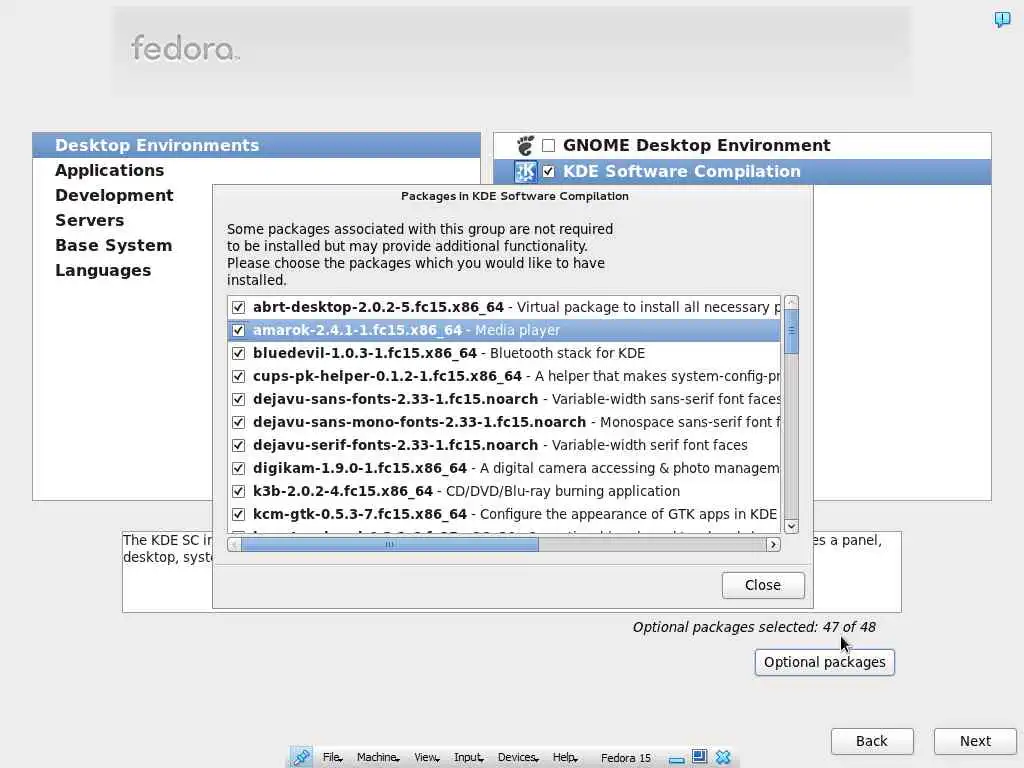Open the Devices menu
This screenshot has width=1024, height=768.
pos(518,757)
